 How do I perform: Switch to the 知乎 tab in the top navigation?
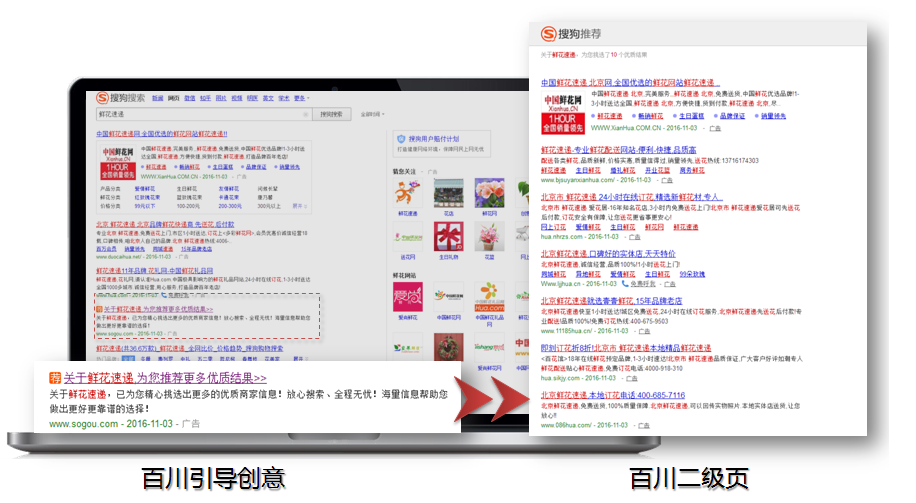click(205, 98)
